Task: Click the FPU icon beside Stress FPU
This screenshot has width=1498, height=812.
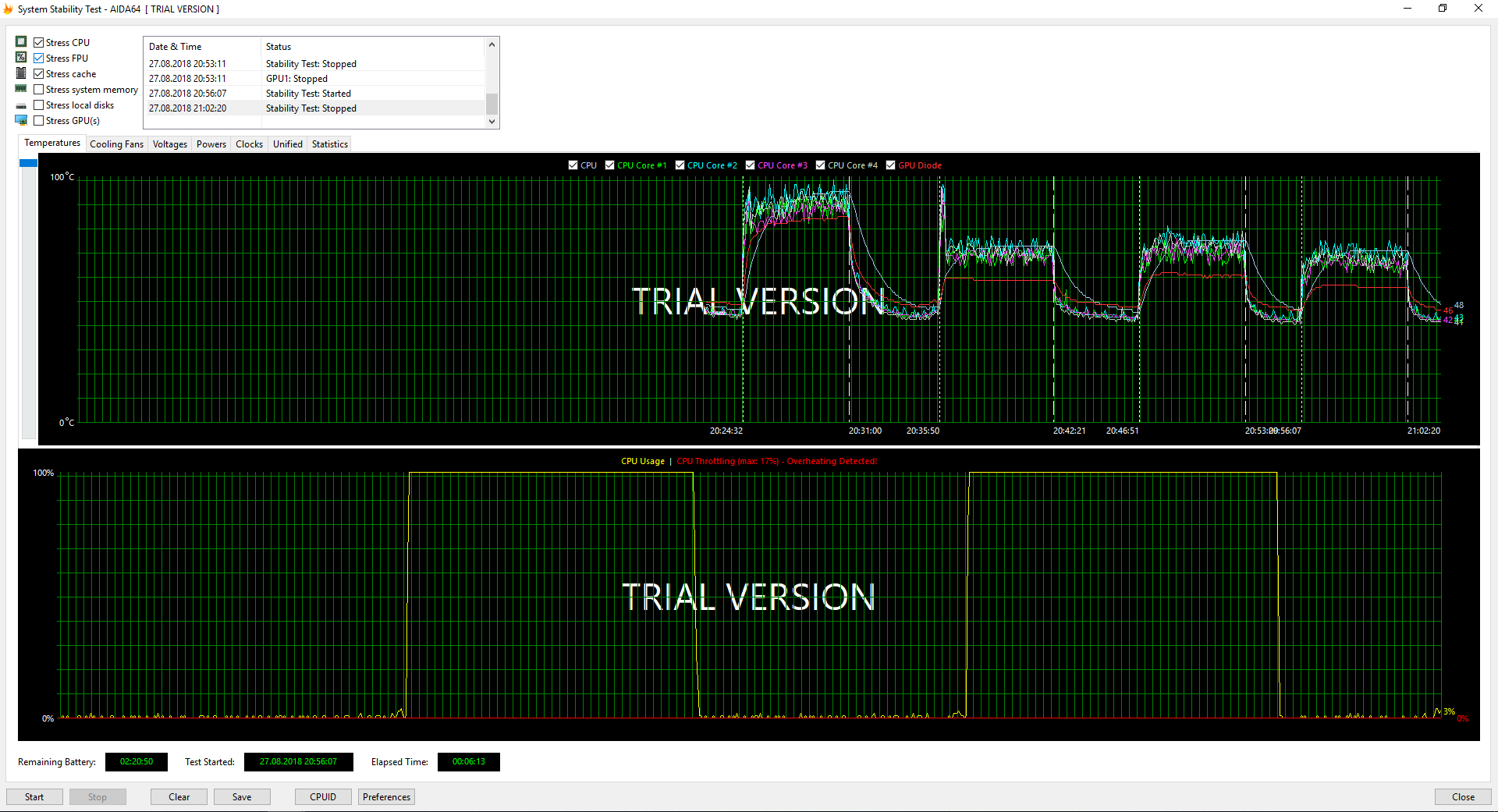Action: coord(21,57)
